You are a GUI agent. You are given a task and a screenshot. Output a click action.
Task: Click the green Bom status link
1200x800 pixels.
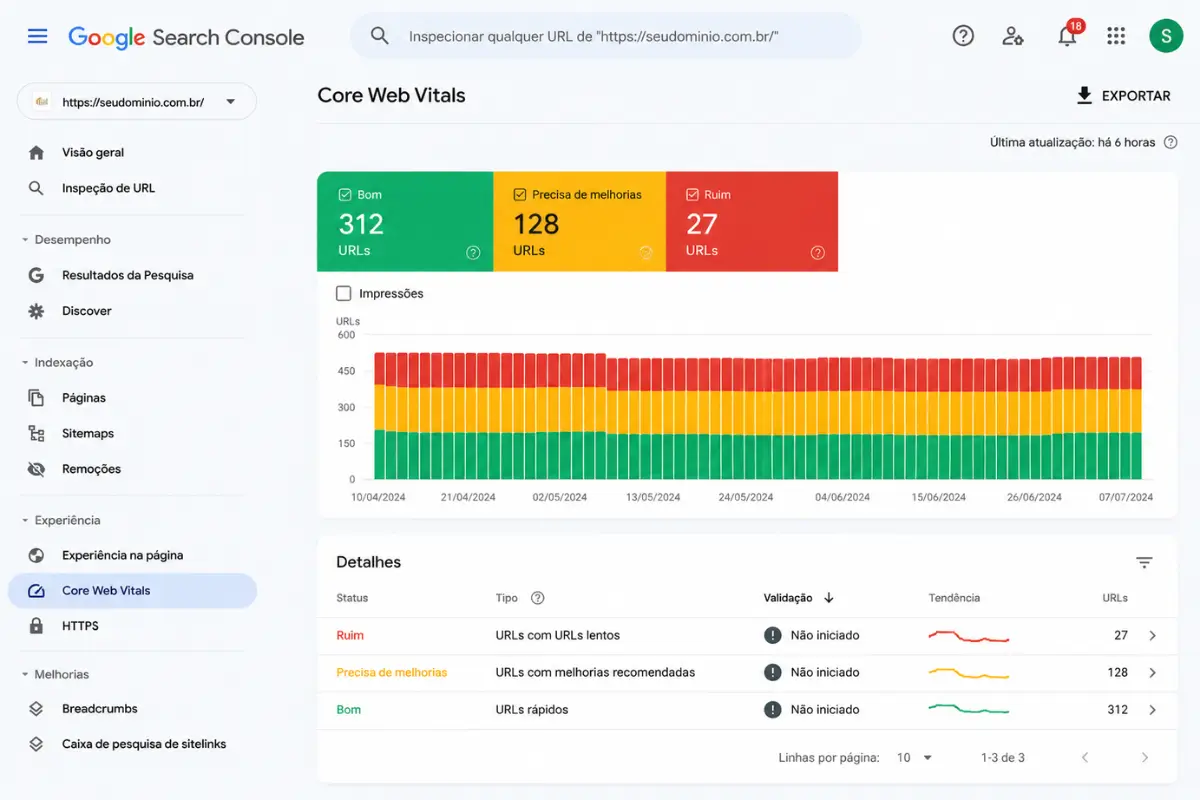coord(349,710)
